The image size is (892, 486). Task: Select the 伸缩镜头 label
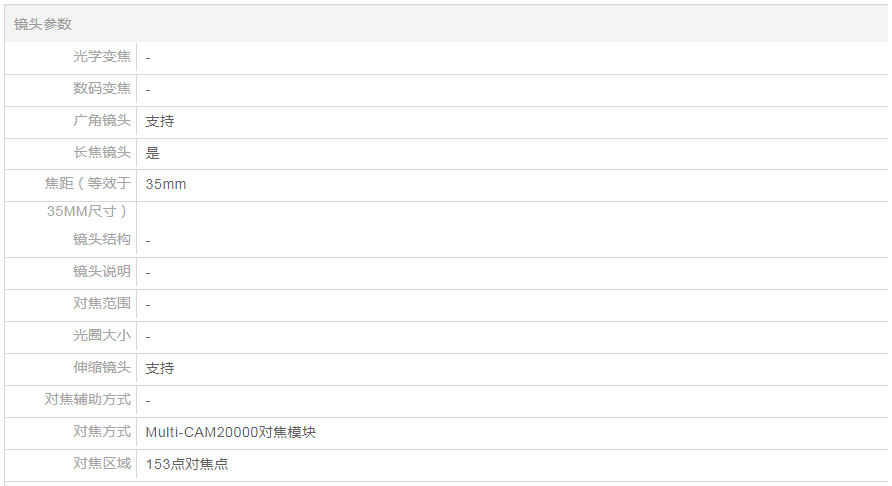pyautogui.click(x=101, y=368)
